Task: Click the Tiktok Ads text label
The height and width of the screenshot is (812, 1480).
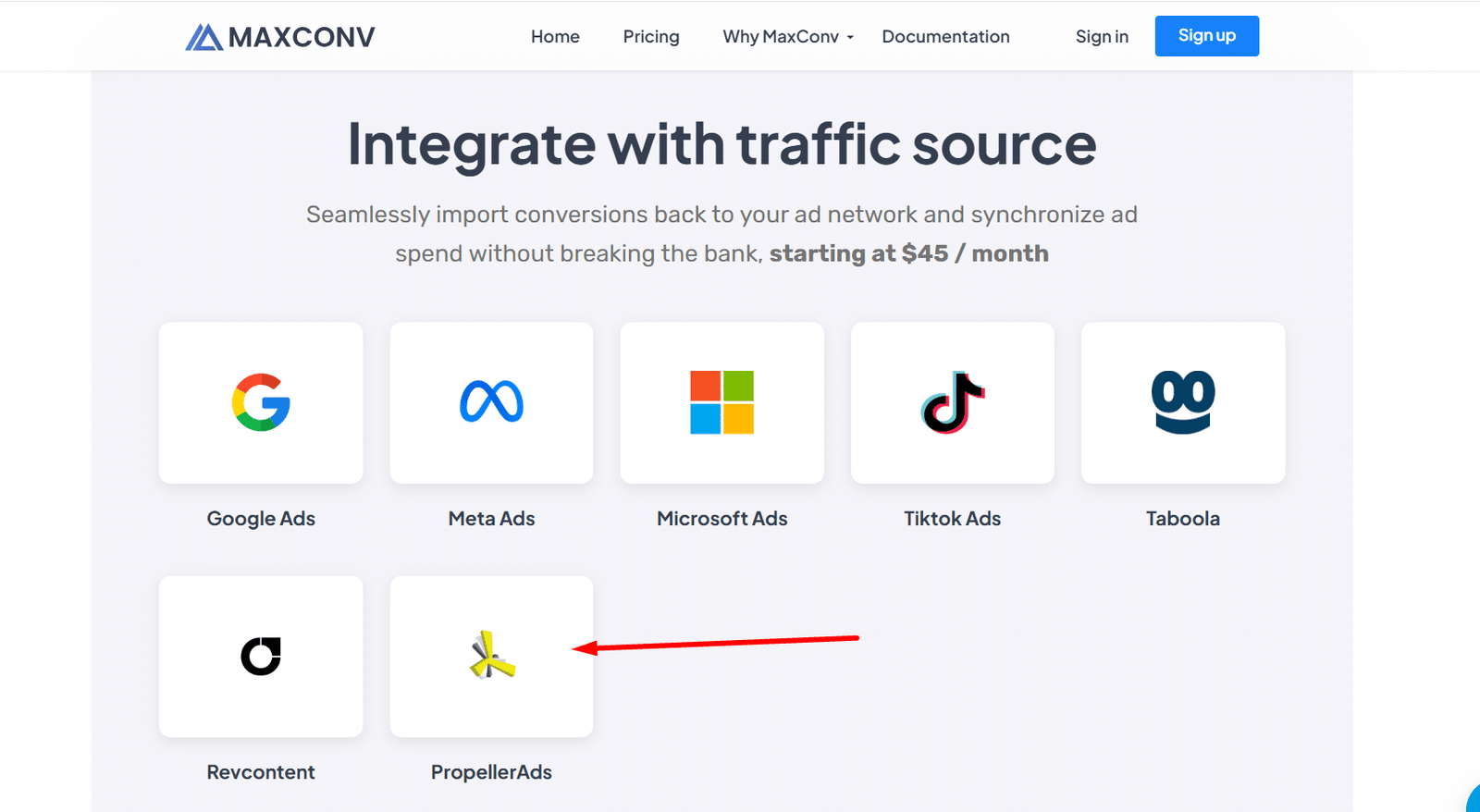Action: click(x=952, y=519)
